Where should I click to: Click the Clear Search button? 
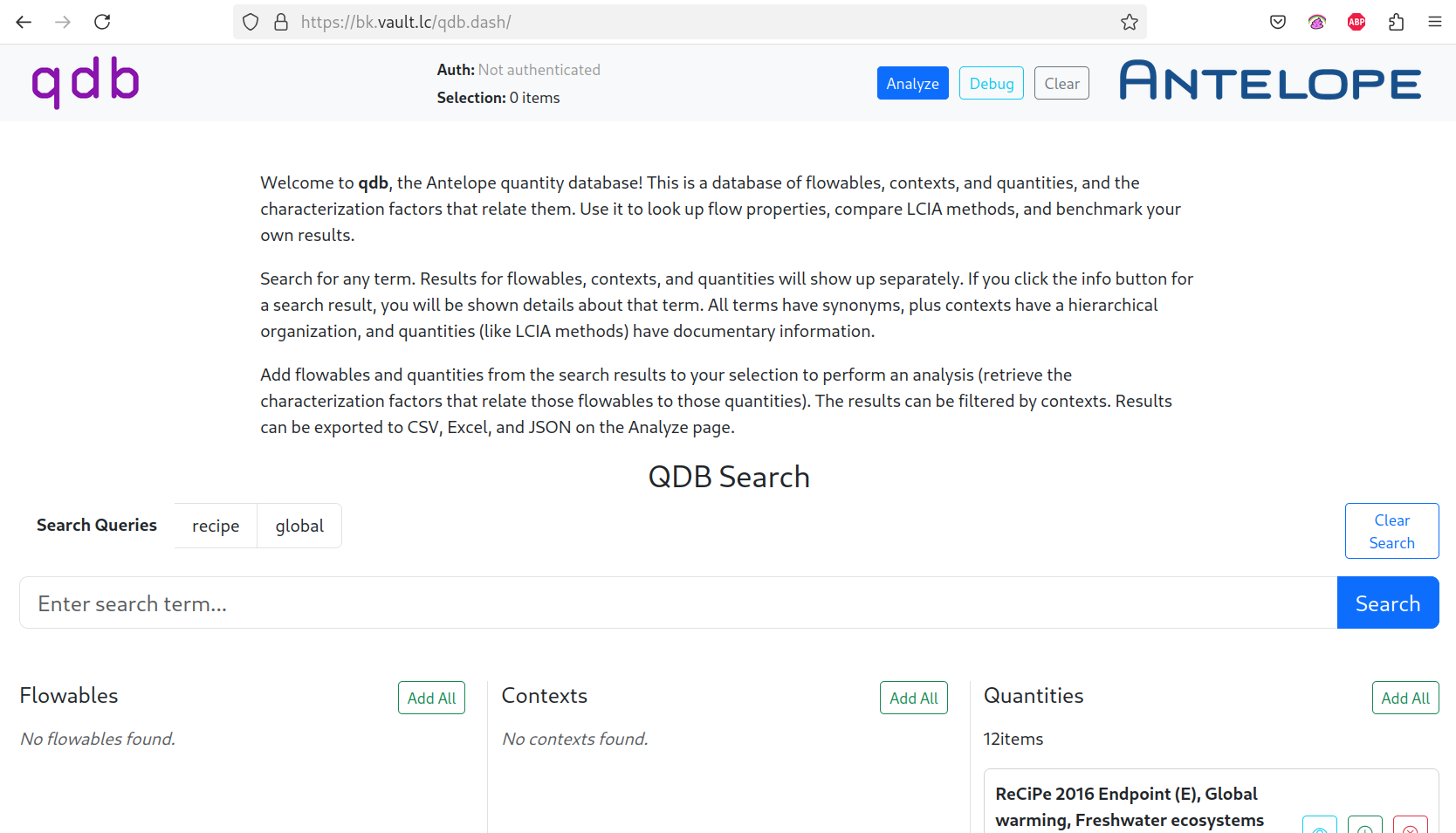tap(1391, 530)
